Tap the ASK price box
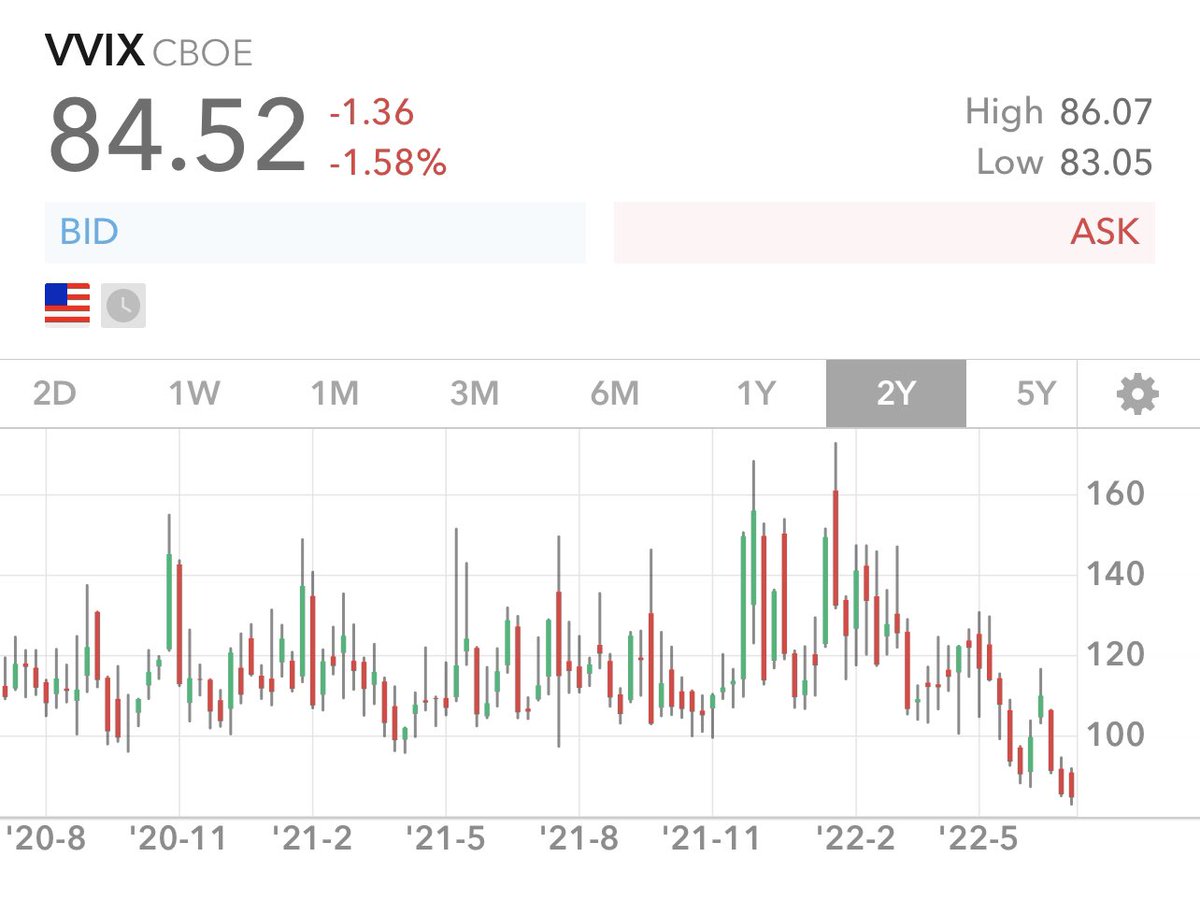Image resolution: width=1200 pixels, height=900 pixels. click(885, 232)
